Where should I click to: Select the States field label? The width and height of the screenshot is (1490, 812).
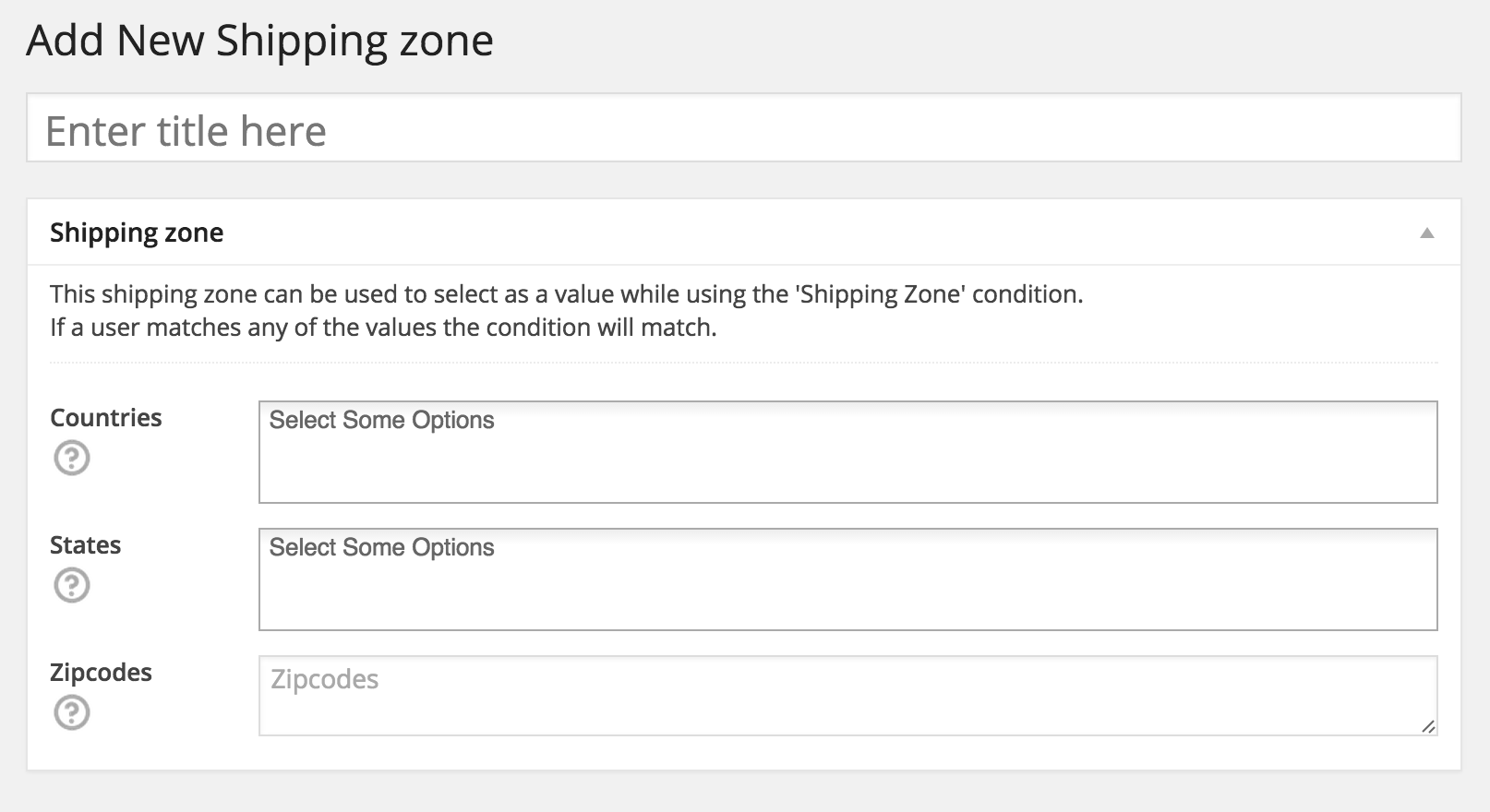pyautogui.click(x=85, y=545)
